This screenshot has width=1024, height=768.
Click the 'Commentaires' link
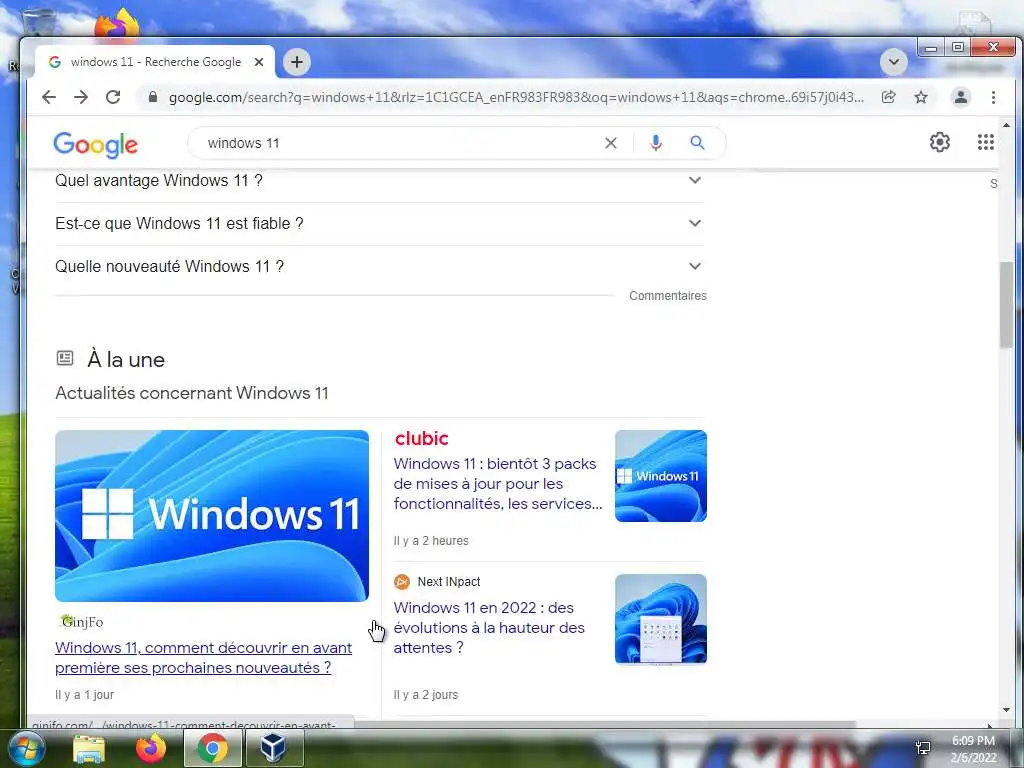[667, 296]
